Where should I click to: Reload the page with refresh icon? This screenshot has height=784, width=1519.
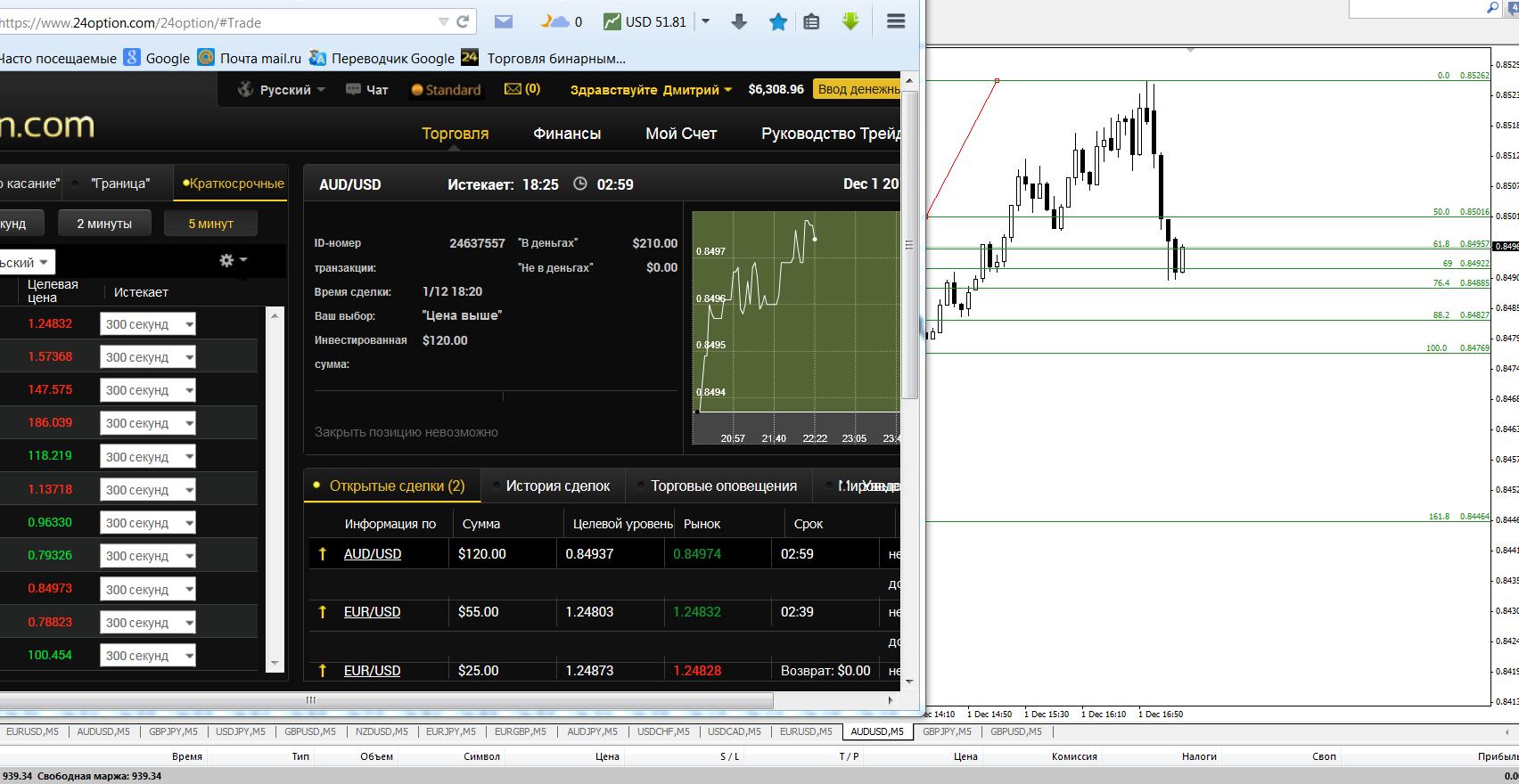[463, 21]
